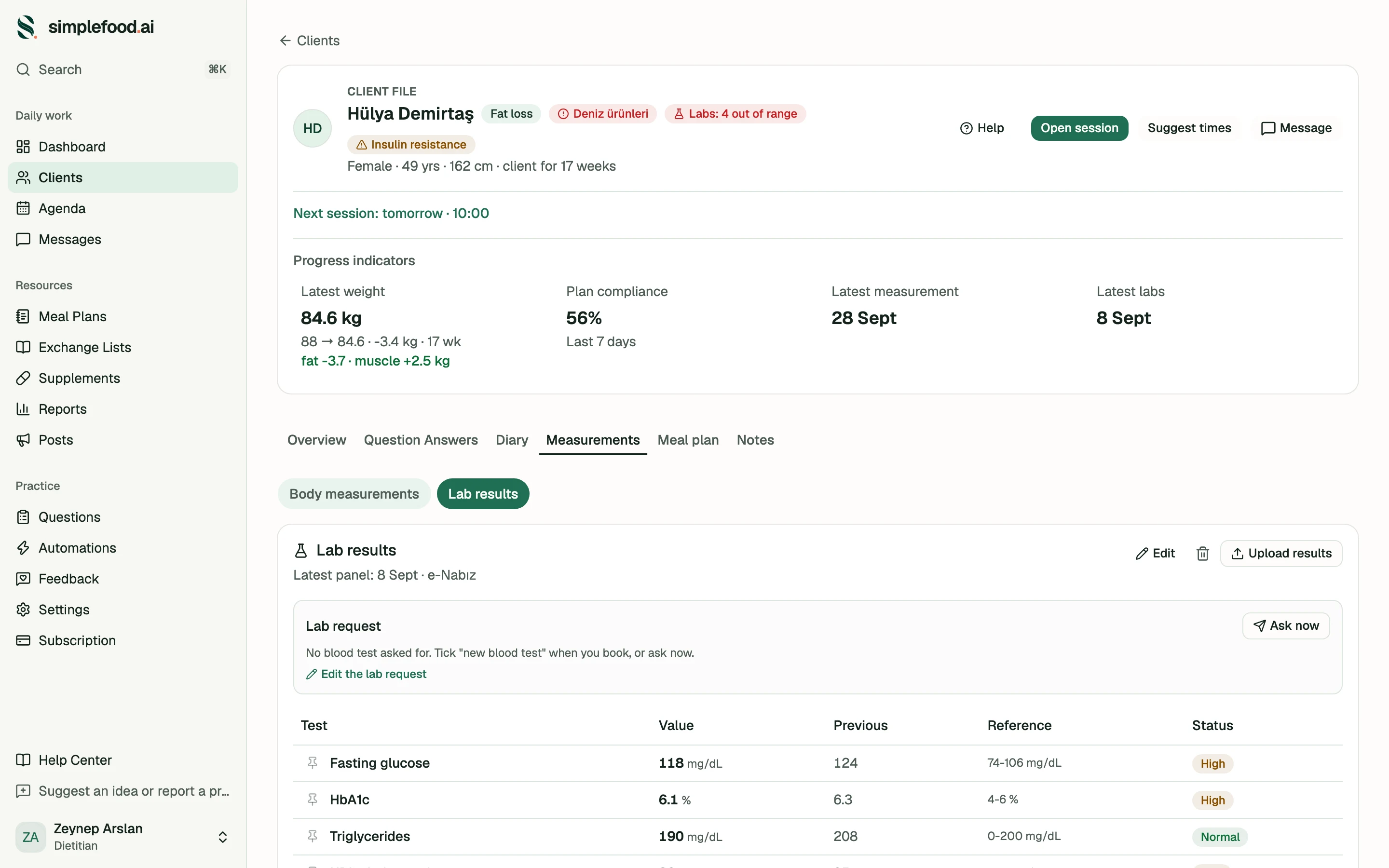
Task: Delete the lab panel with trash icon
Action: (x=1202, y=554)
